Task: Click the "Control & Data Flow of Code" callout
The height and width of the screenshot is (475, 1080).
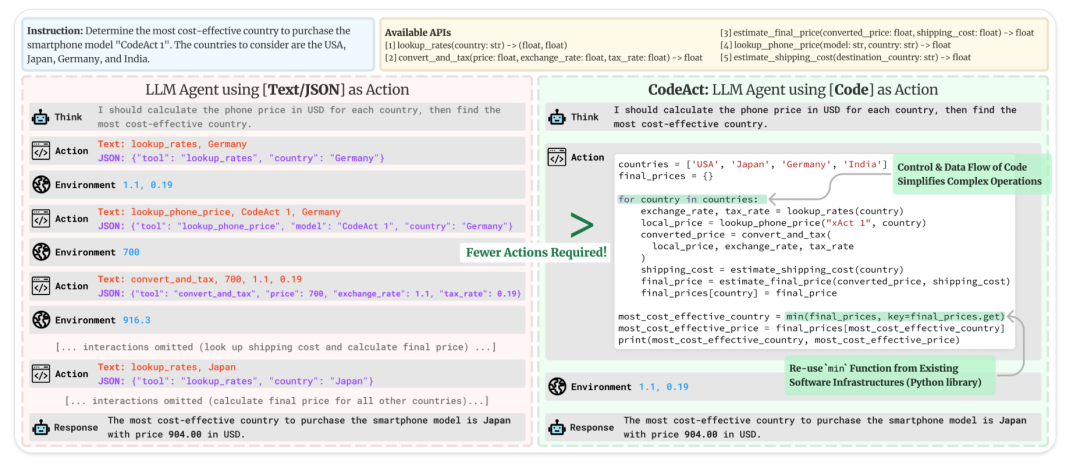Action: [x=967, y=173]
